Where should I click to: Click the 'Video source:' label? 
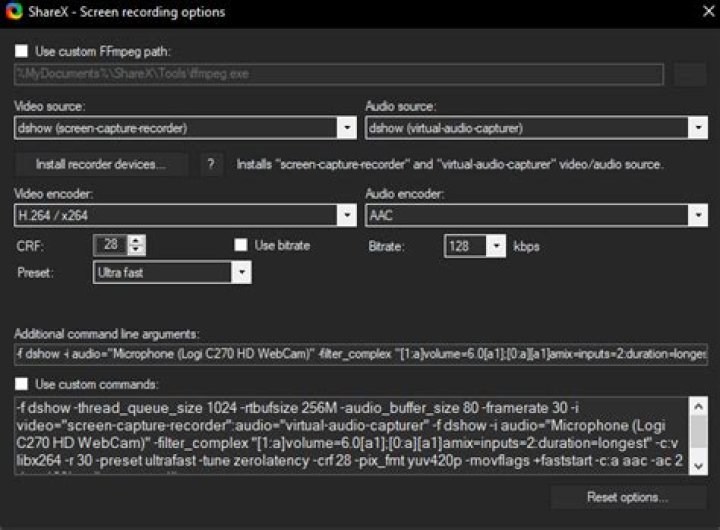50,106
